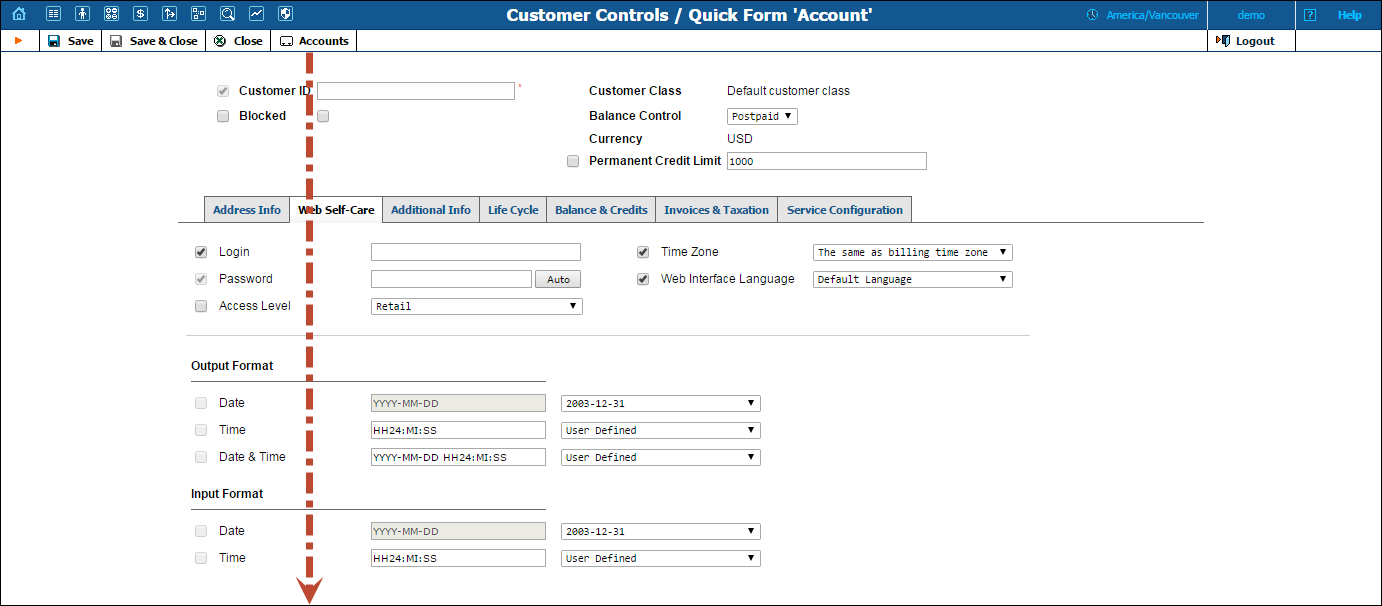Open the Access Level Retail dropdown
The image size is (1382, 606).
click(x=476, y=306)
